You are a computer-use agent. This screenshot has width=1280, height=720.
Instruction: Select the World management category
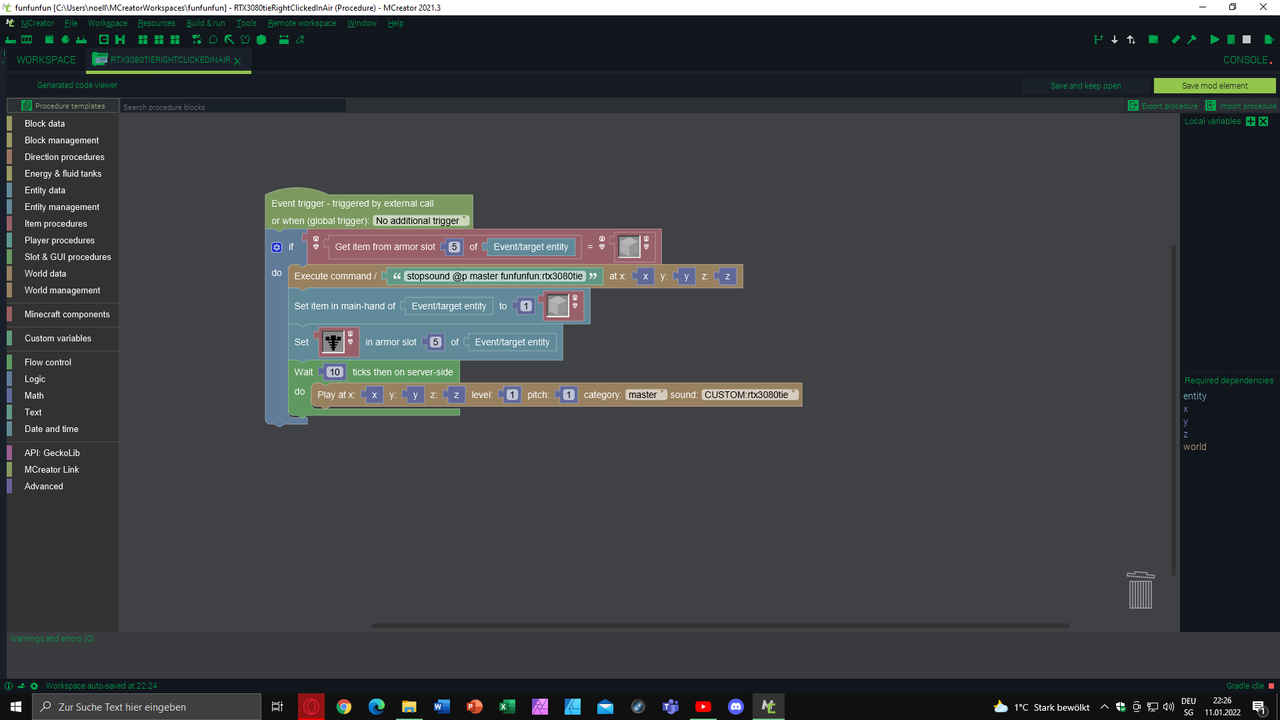62,290
